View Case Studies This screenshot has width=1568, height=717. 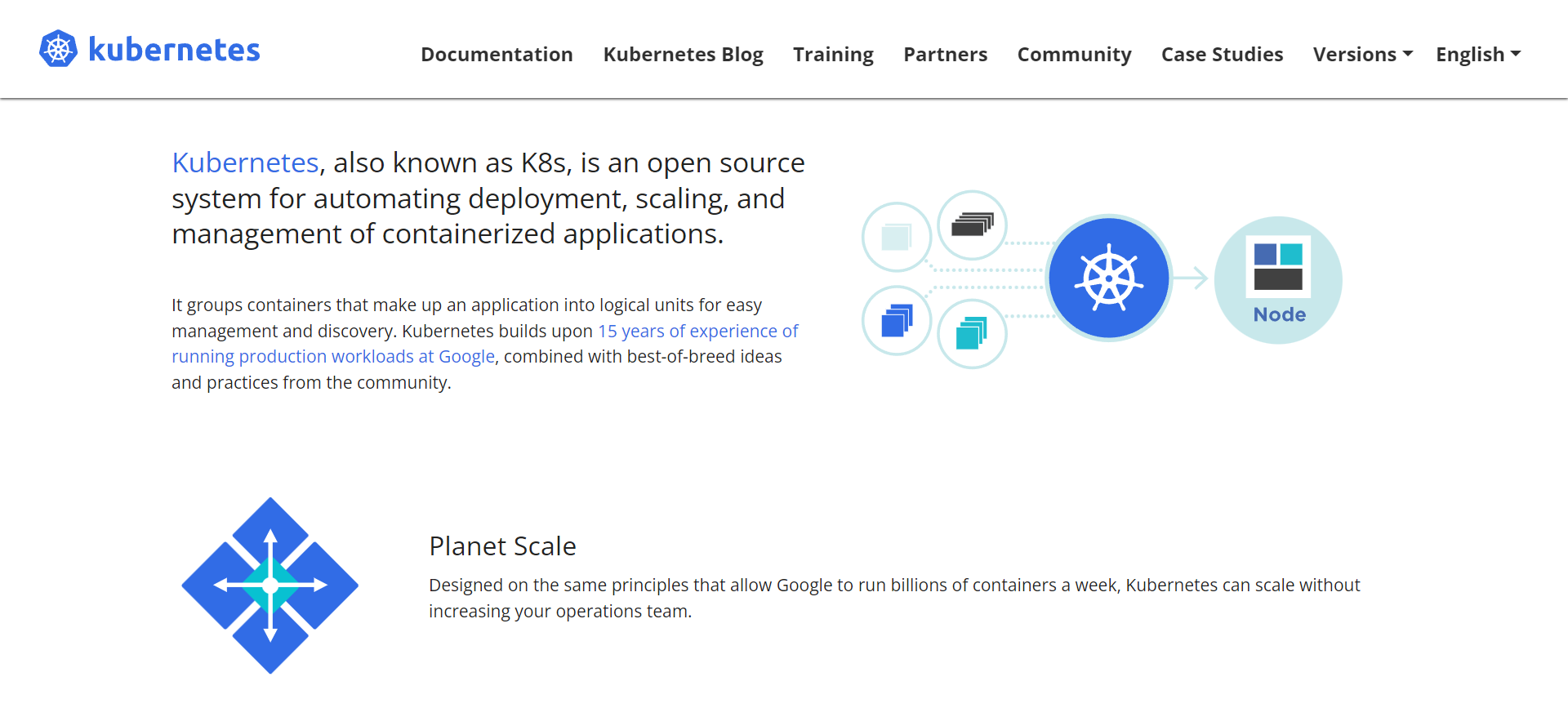pos(1222,55)
